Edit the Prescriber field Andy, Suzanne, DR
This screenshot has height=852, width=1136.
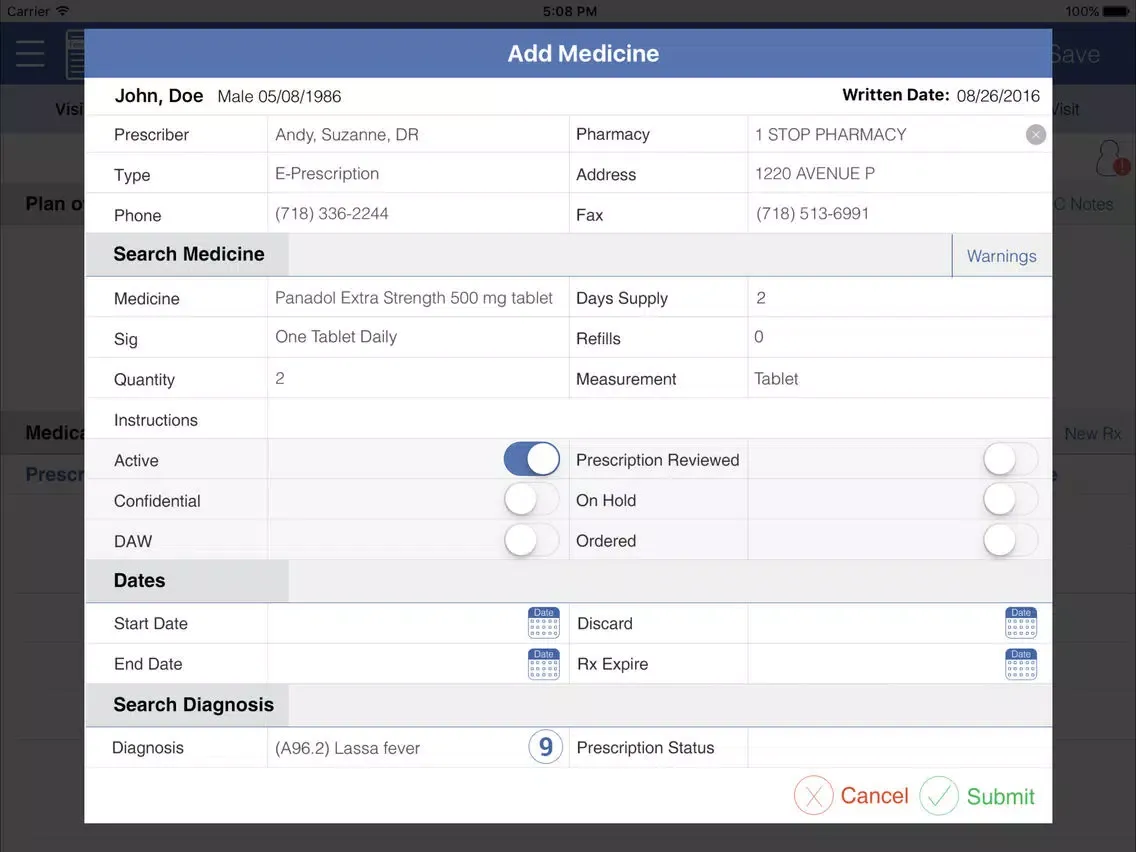[418, 135]
